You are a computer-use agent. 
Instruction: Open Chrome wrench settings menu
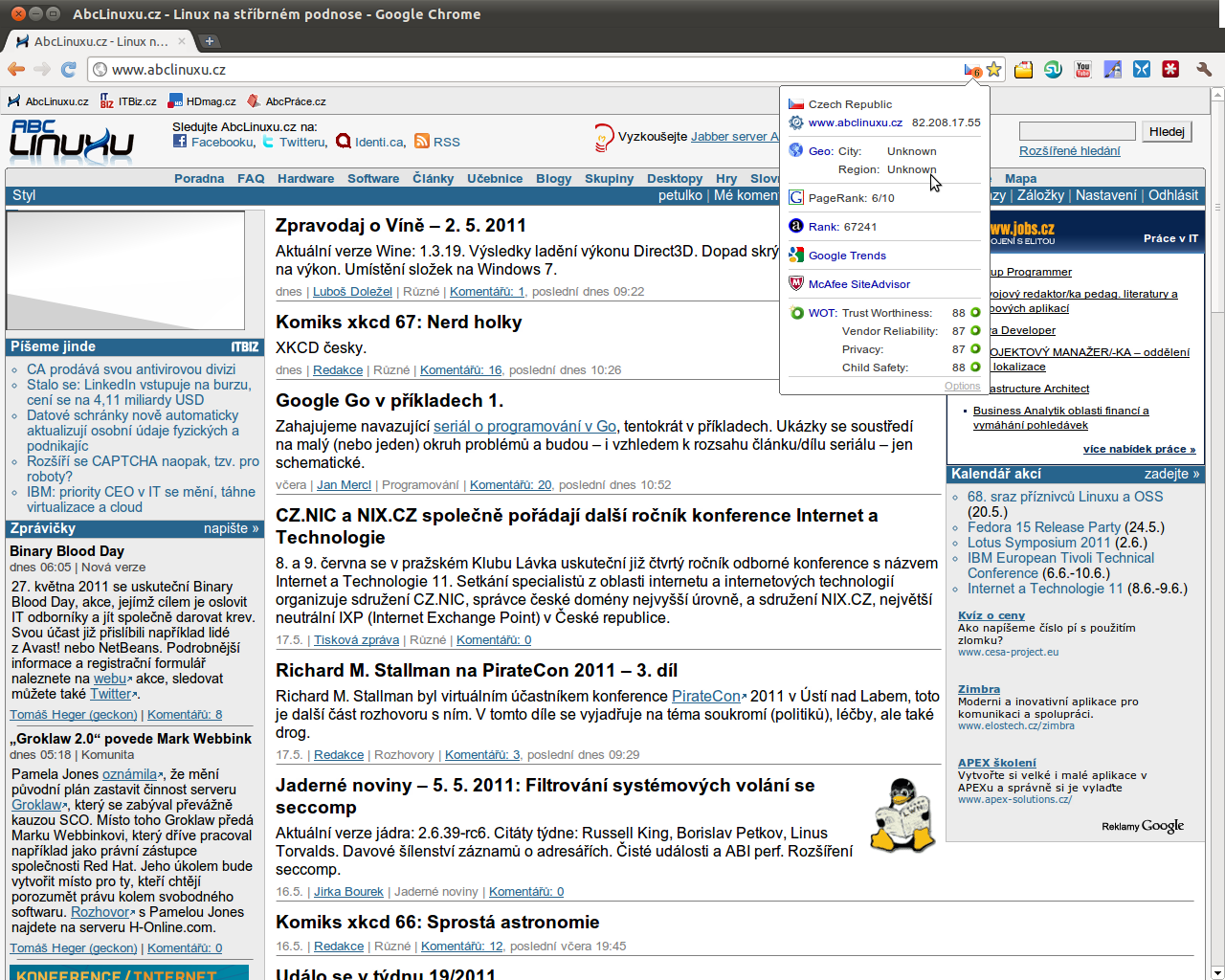[1204, 69]
